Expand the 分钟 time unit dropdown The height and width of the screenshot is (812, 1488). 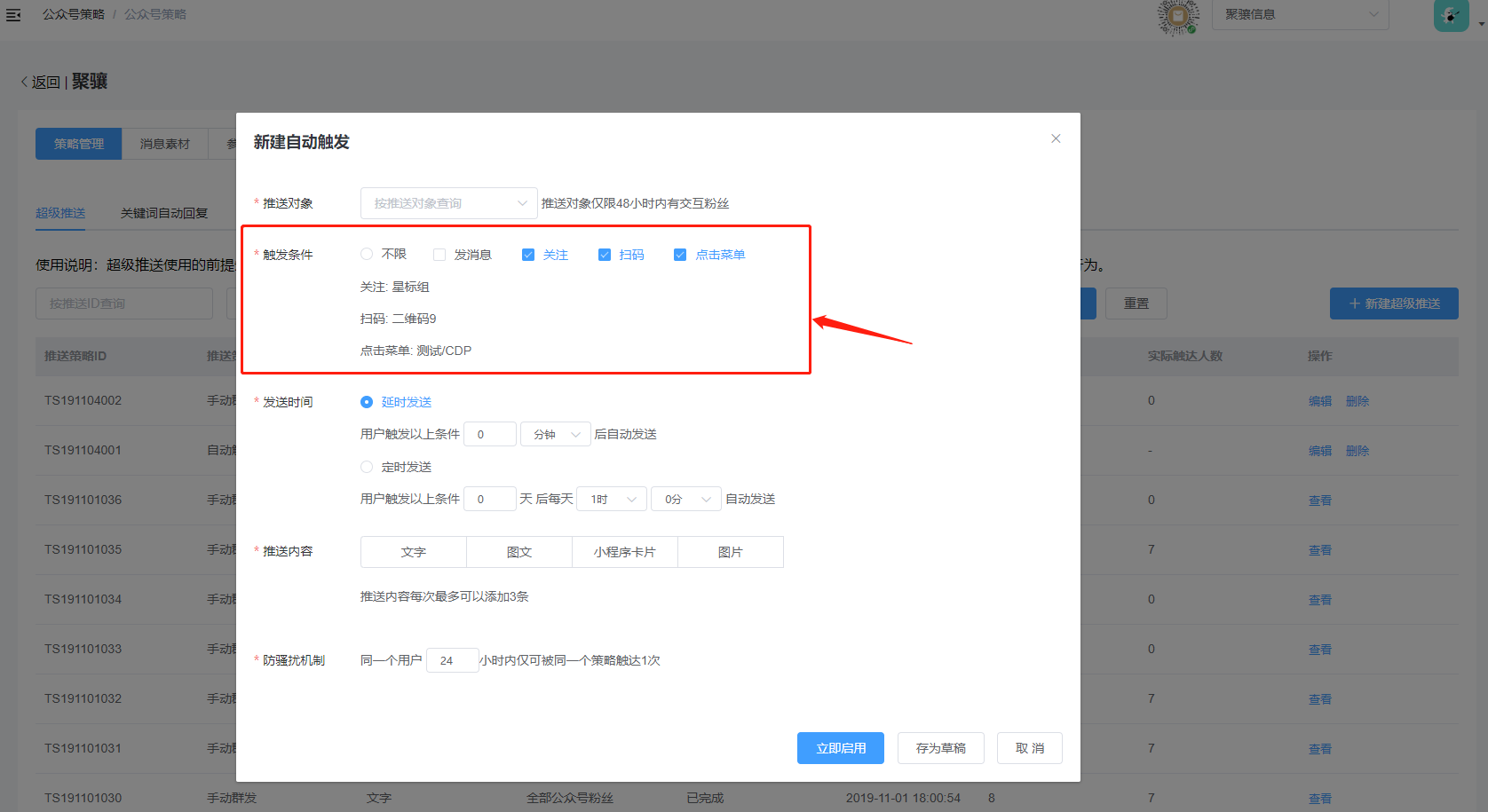pyautogui.click(x=555, y=434)
